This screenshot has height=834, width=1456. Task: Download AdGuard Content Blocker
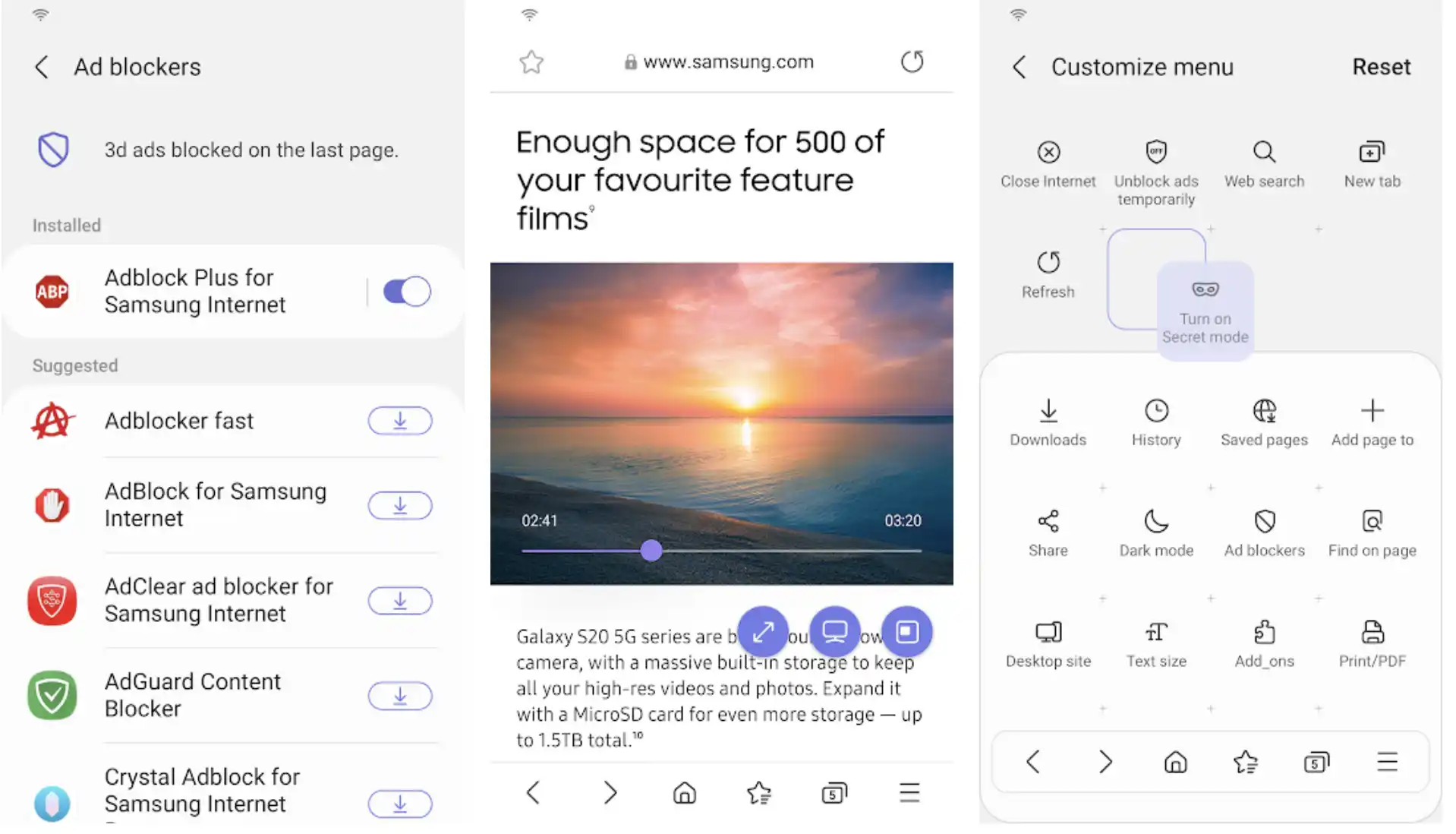click(x=400, y=696)
